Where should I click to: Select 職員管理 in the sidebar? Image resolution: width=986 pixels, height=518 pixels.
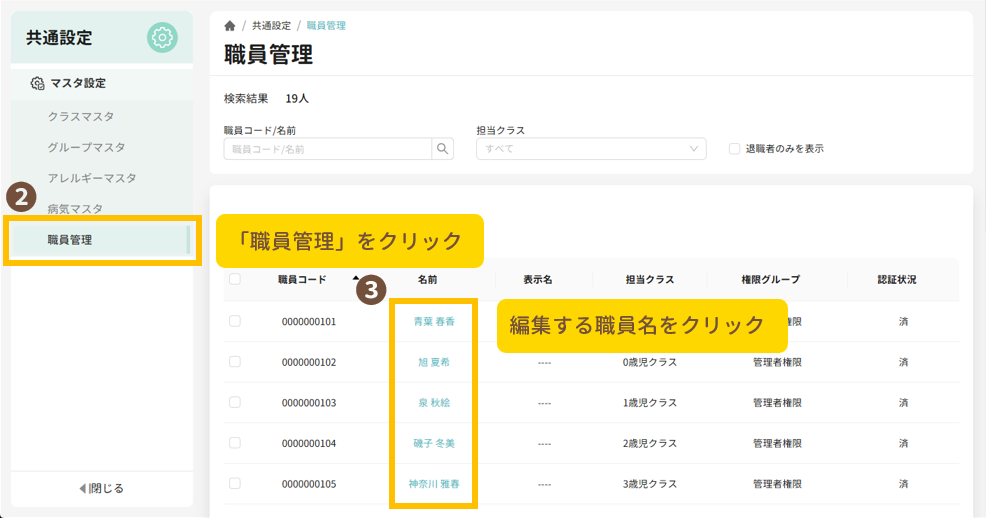[70, 240]
